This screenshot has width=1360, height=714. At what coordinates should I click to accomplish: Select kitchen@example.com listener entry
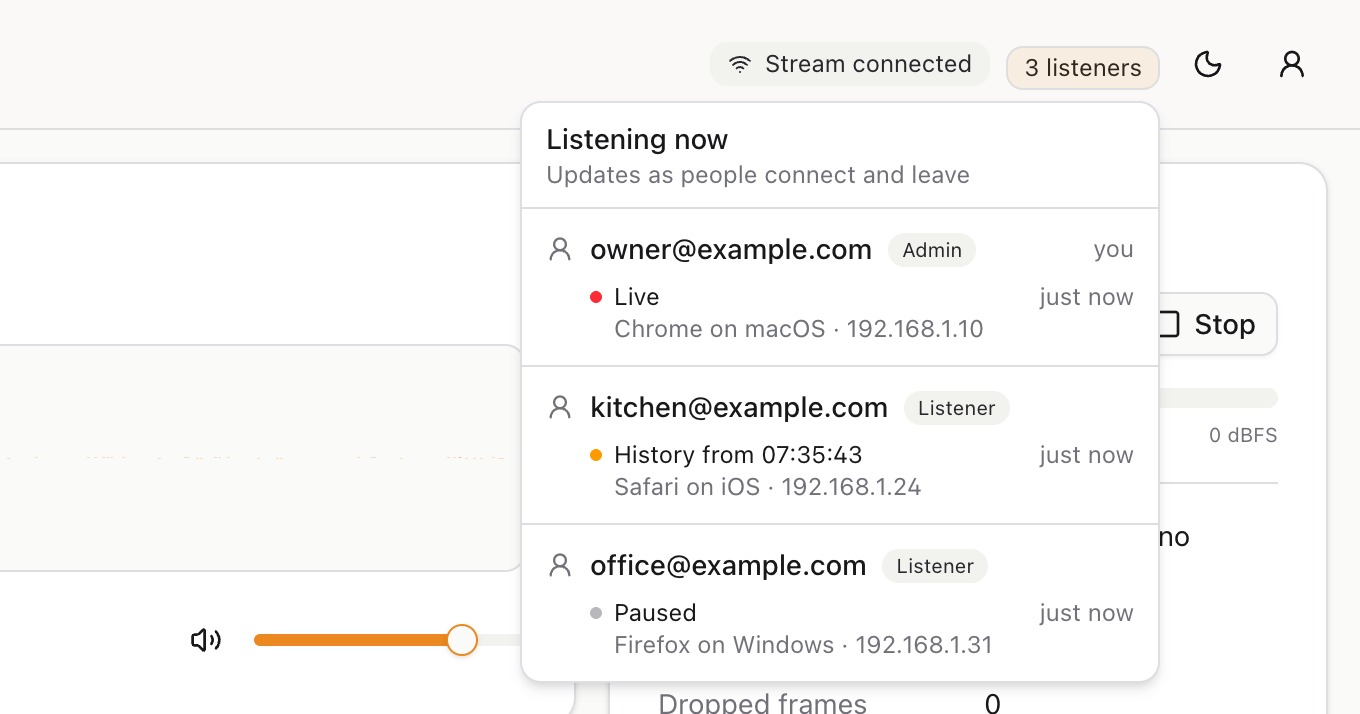[x=840, y=446]
